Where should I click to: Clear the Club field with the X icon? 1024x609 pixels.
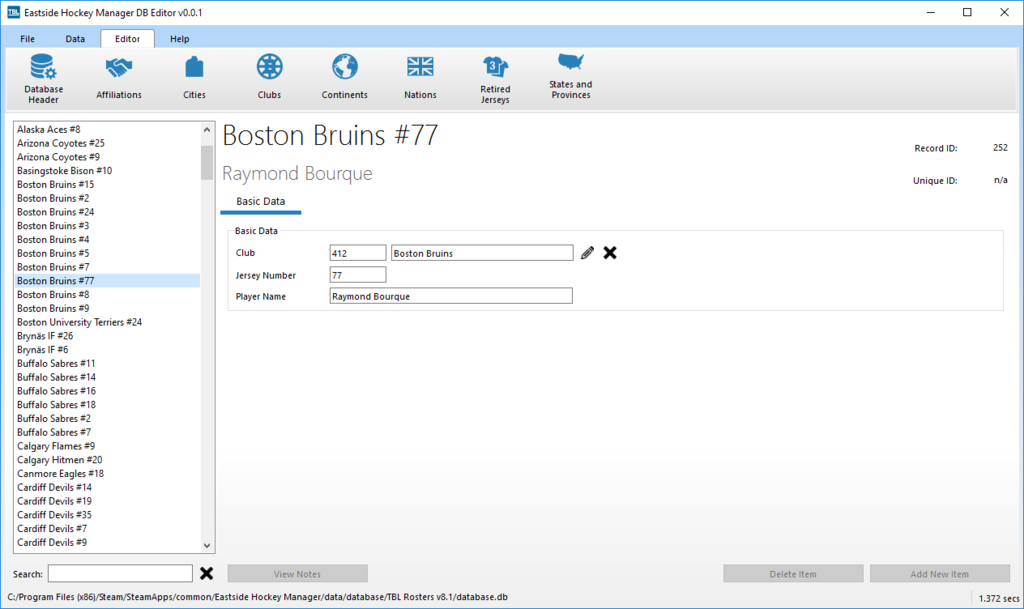[x=610, y=253]
